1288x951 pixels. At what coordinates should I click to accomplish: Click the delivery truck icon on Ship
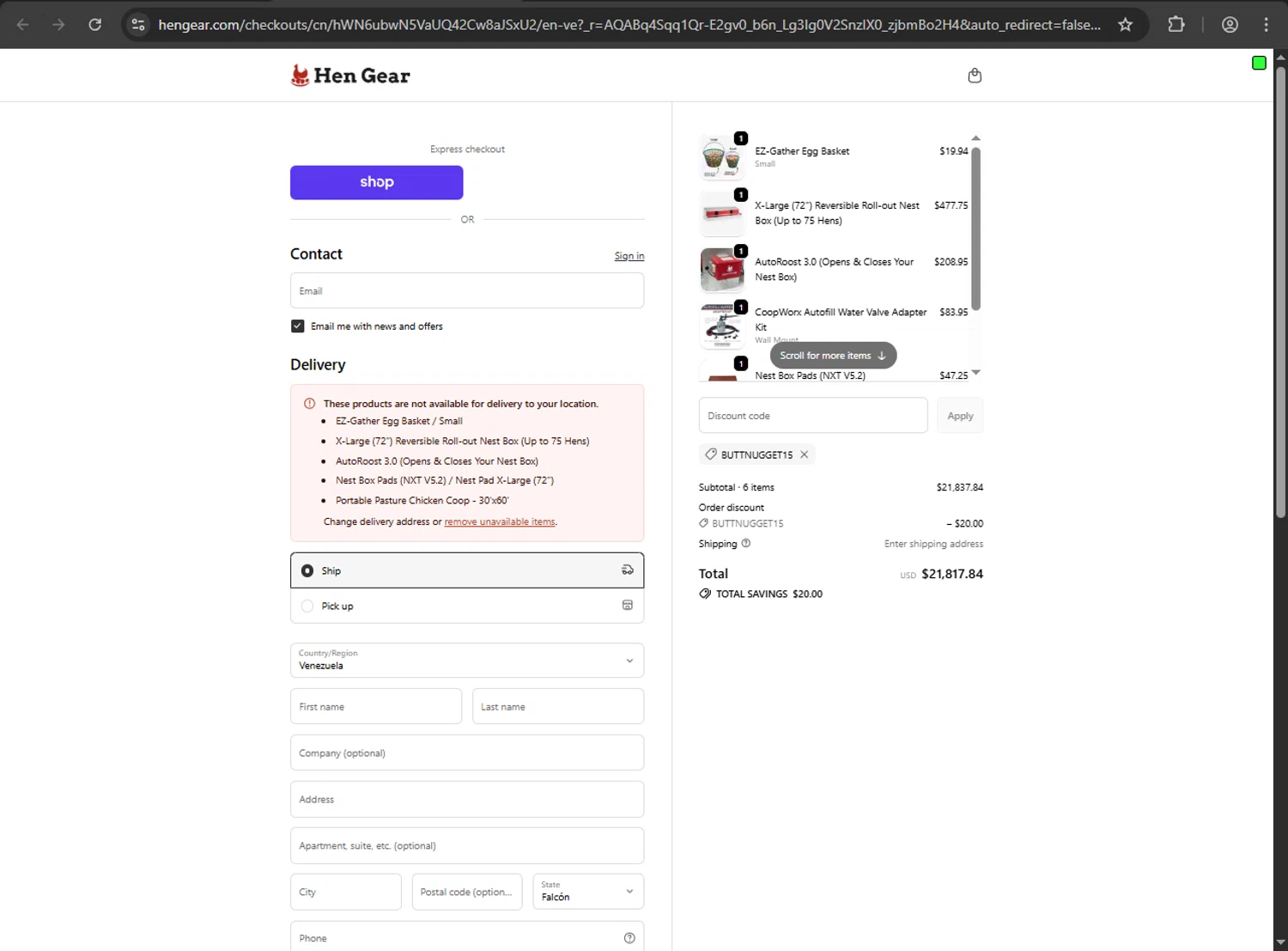[x=628, y=570]
